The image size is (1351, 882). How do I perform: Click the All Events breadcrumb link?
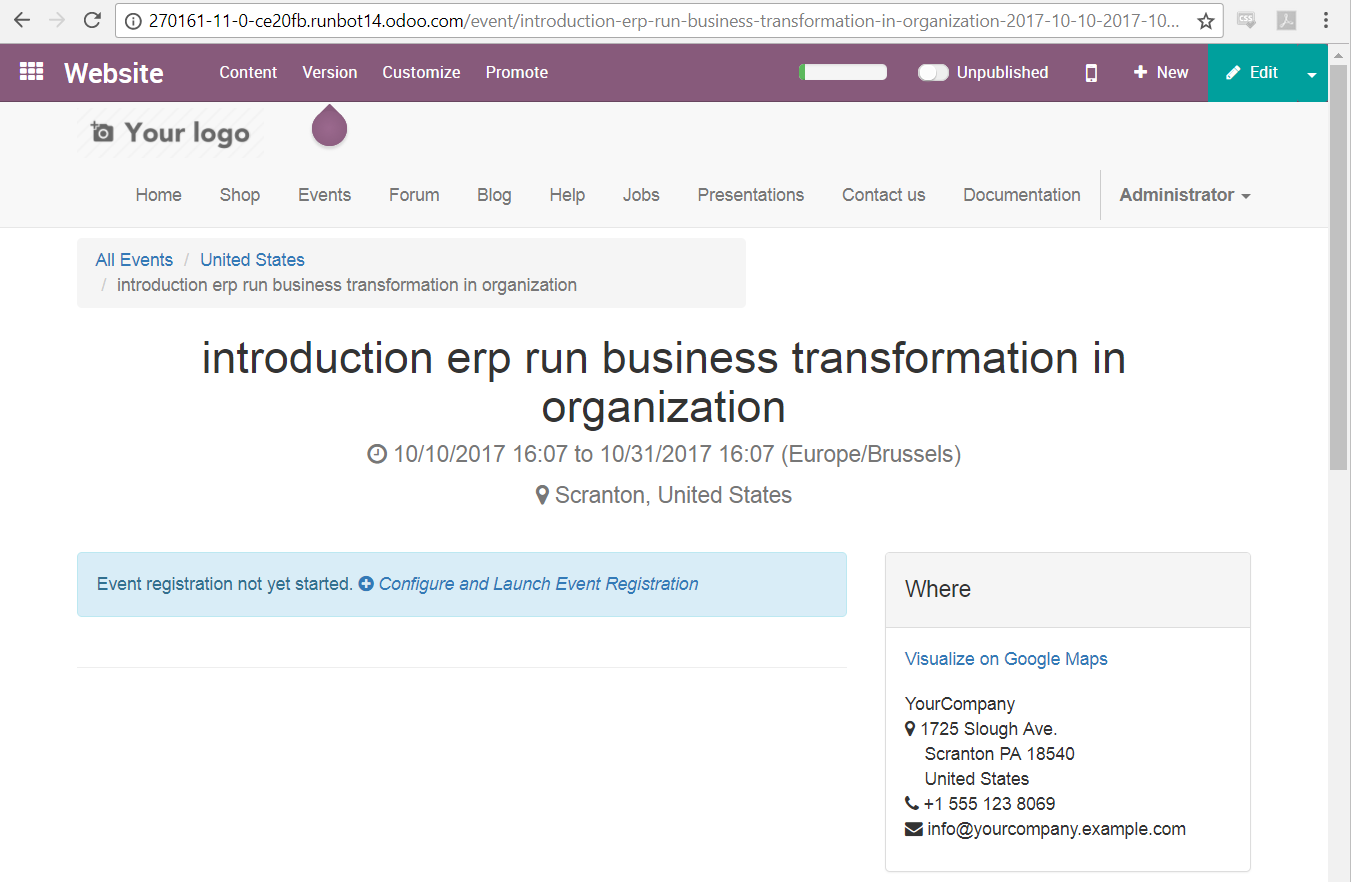click(x=134, y=259)
